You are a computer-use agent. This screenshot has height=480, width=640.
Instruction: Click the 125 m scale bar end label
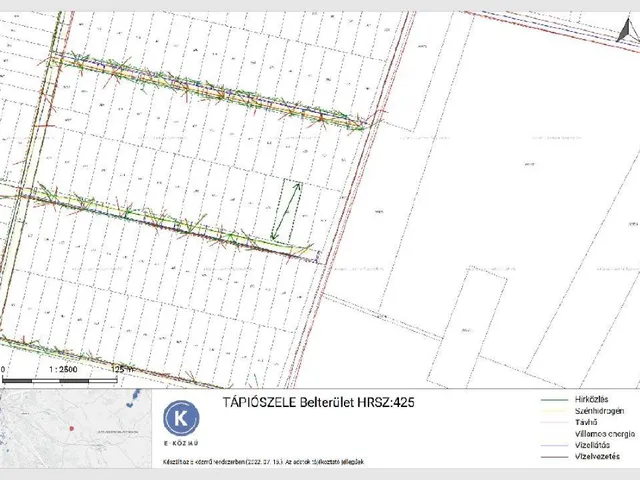pyautogui.click(x=123, y=369)
